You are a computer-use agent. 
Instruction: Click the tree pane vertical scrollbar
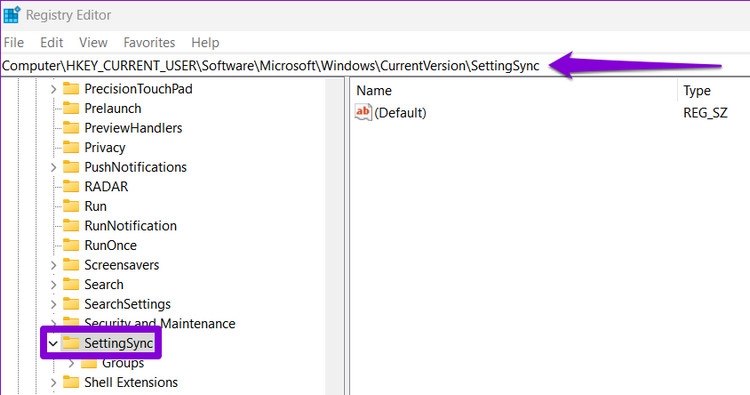pos(334,237)
